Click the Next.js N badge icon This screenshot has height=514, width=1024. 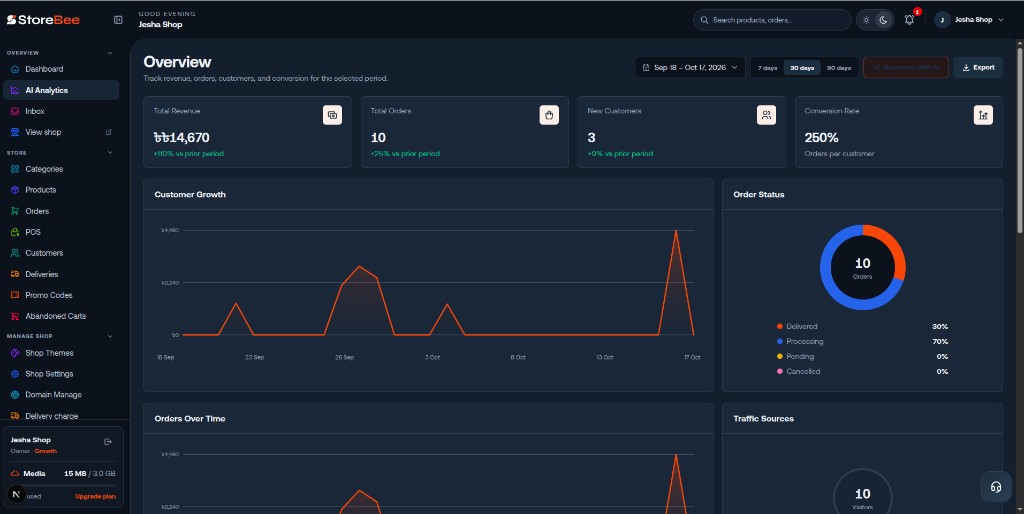point(16,494)
